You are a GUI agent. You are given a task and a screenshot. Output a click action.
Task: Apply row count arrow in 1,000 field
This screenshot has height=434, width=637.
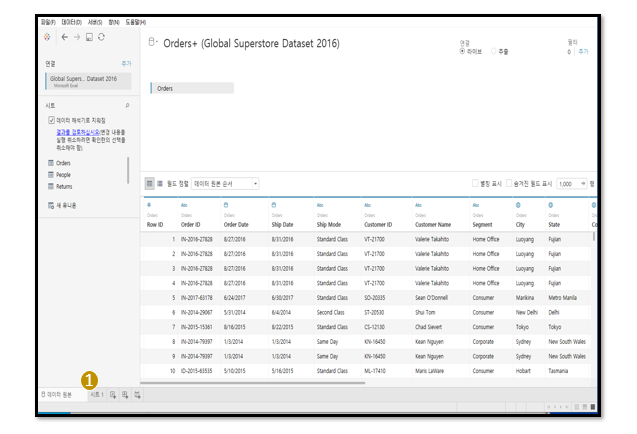point(583,184)
